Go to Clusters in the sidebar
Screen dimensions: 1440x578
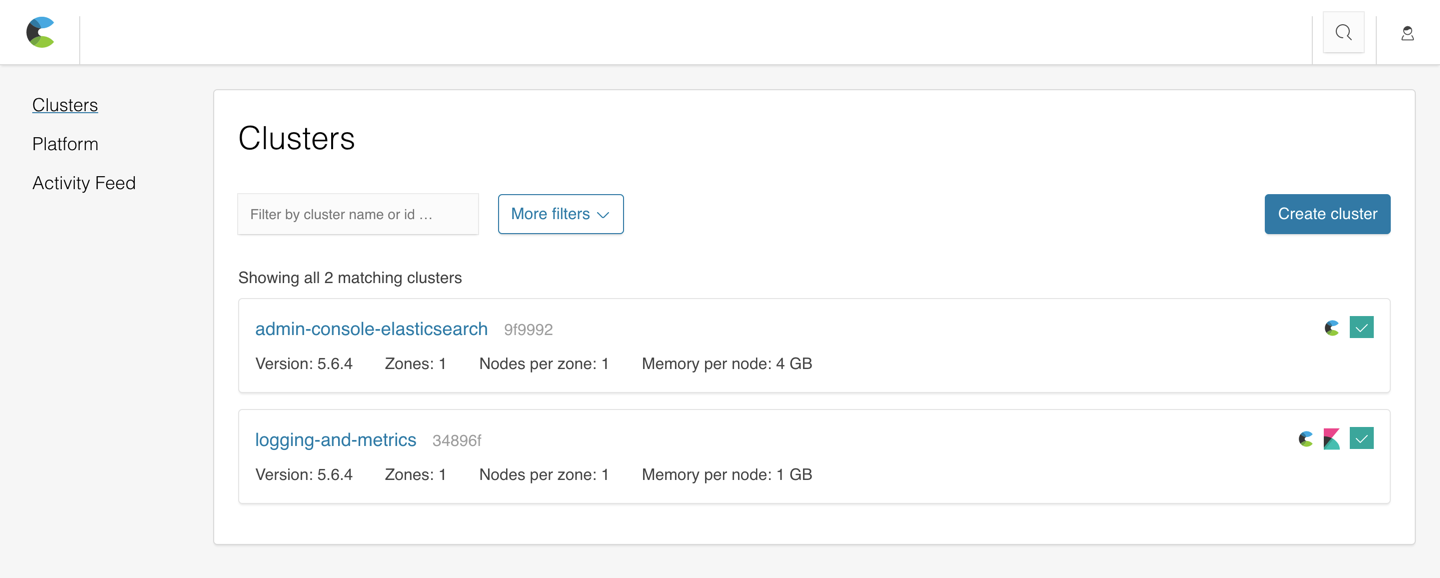(65, 105)
